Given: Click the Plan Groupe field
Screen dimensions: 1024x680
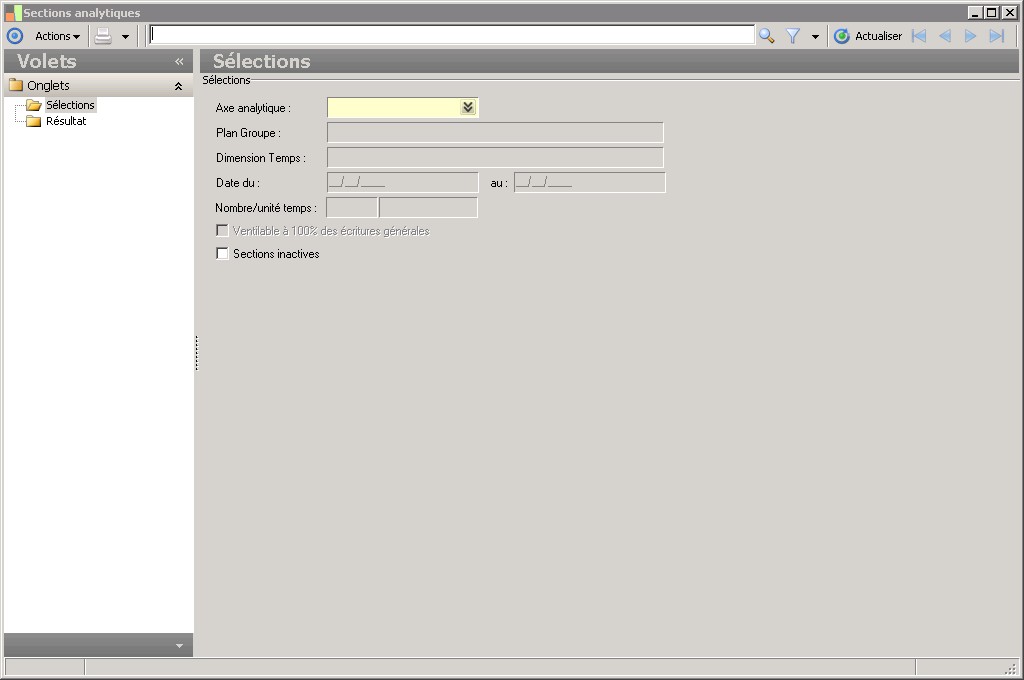Looking at the screenshot, I should (x=495, y=133).
